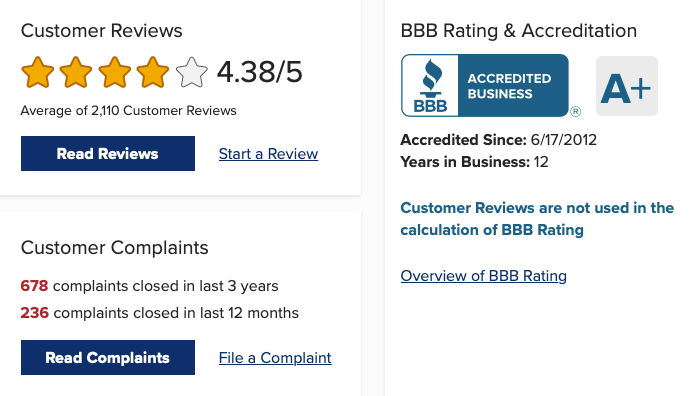
Task: Follow the Start a Review link
Action: coord(269,154)
